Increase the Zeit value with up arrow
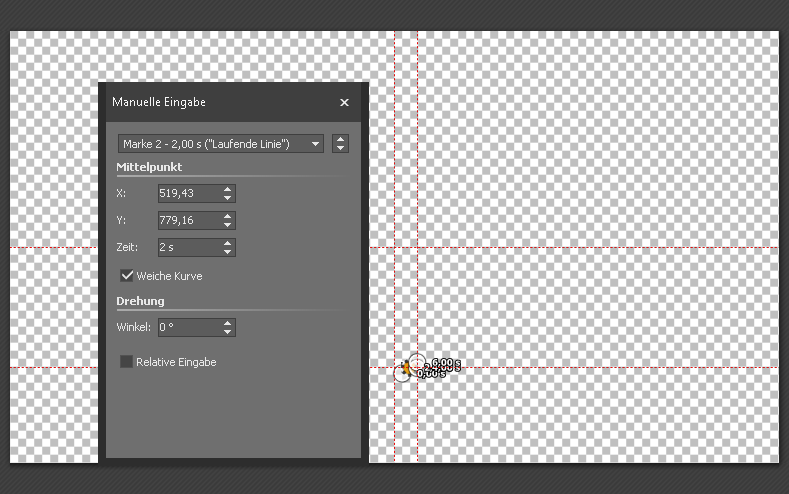The width and height of the screenshot is (789, 494). click(228, 242)
